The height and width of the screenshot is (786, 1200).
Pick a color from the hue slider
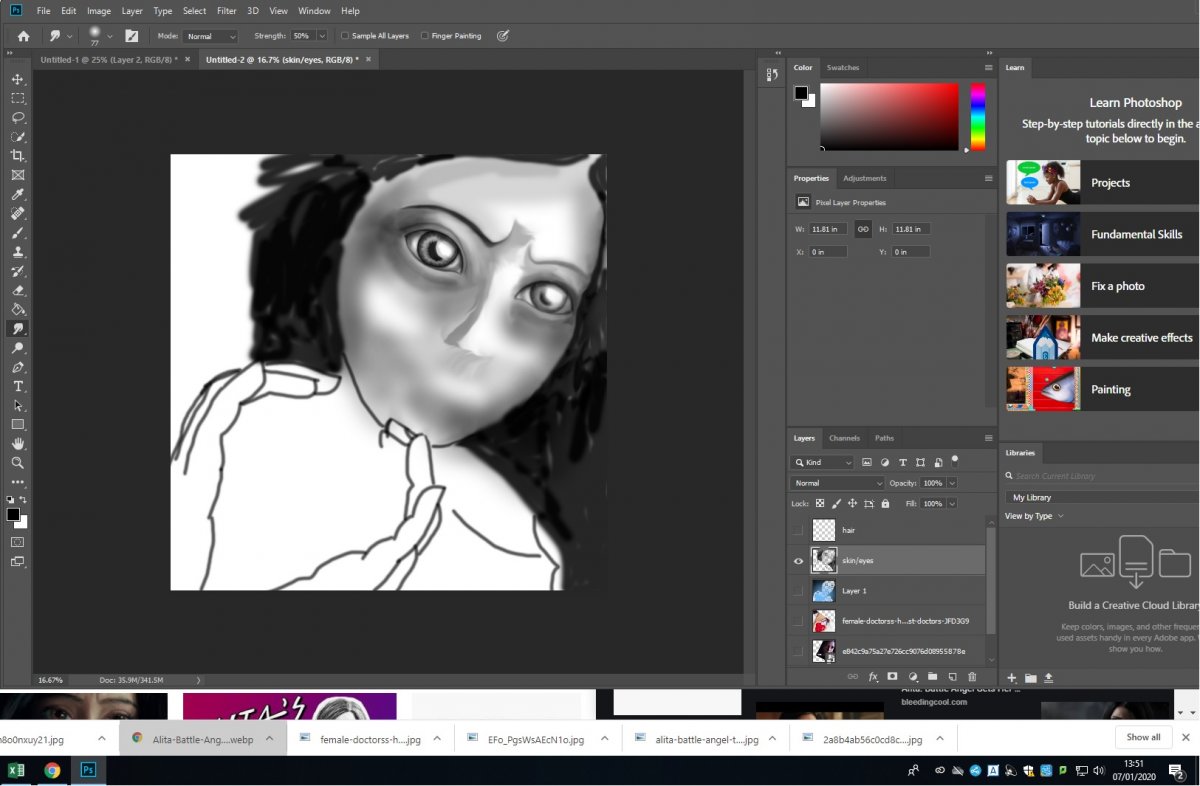click(977, 117)
